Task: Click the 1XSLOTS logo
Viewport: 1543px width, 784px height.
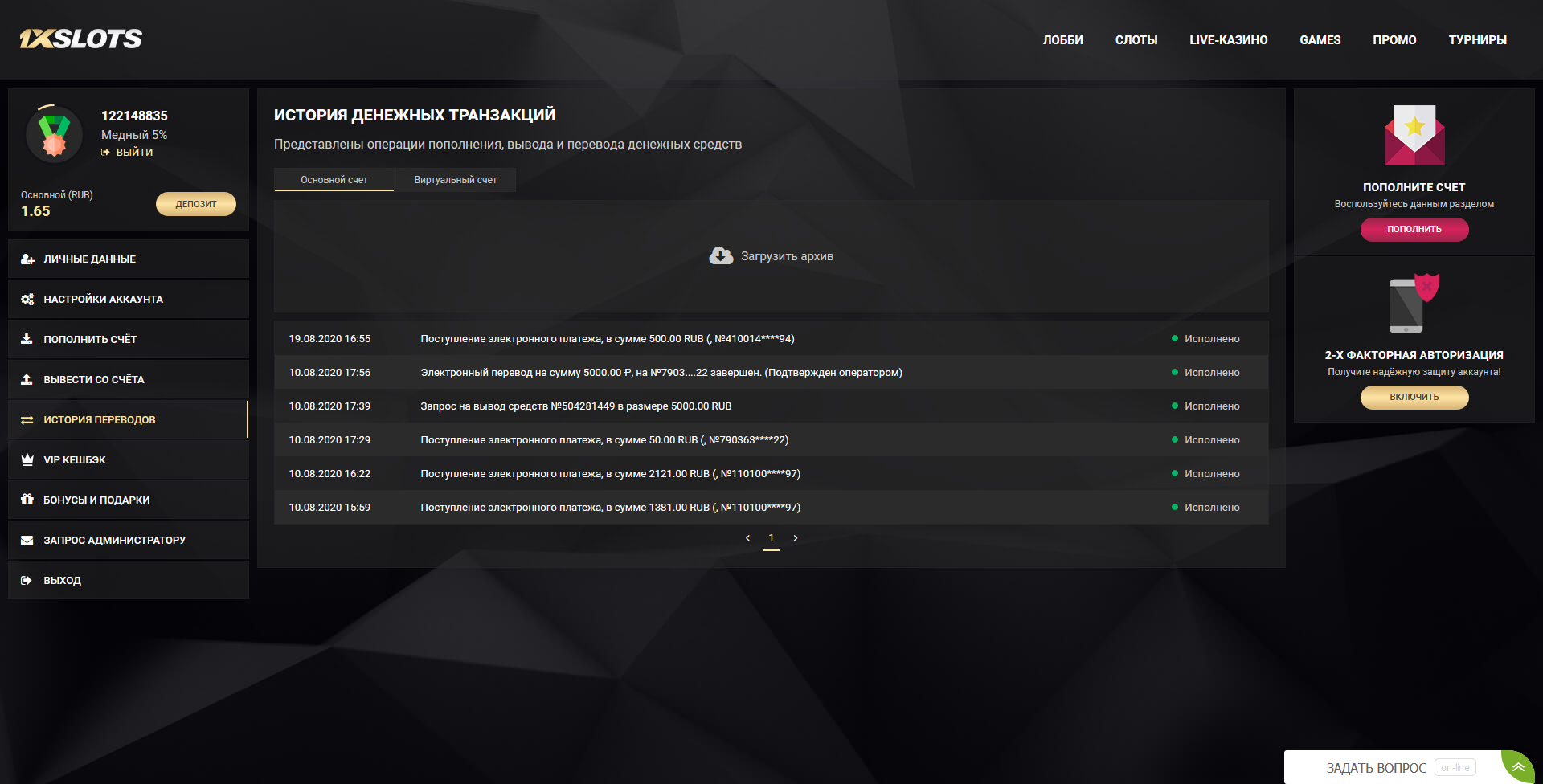Action: click(80, 39)
